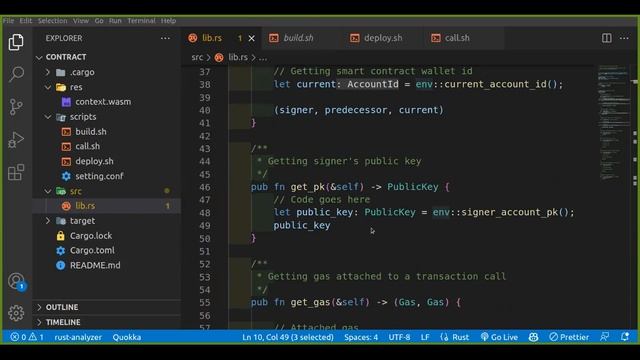Change indentation Spaces: 4
The image size is (640, 360).
click(361, 337)
